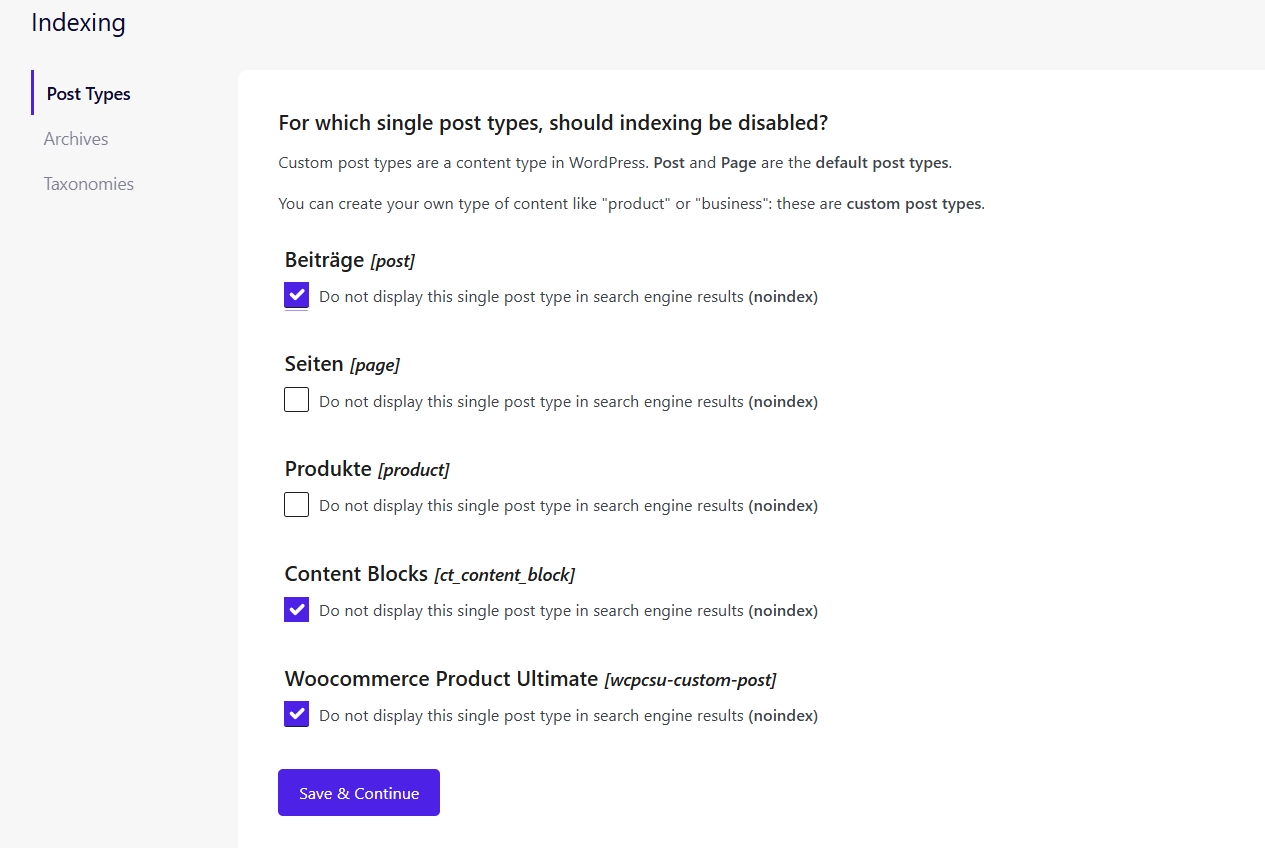1265x848 pixels.
Task: Open the Post Types tab
Action: pos(88,94)
